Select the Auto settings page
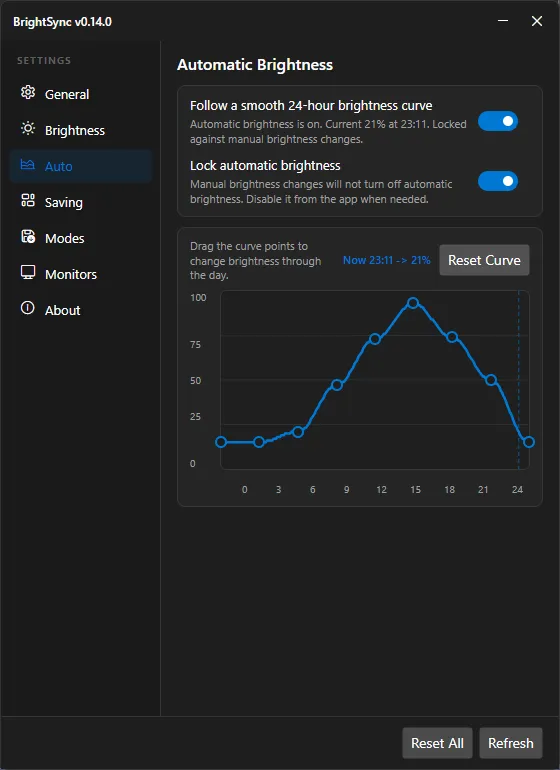560x770 pixels. point(81,166)
